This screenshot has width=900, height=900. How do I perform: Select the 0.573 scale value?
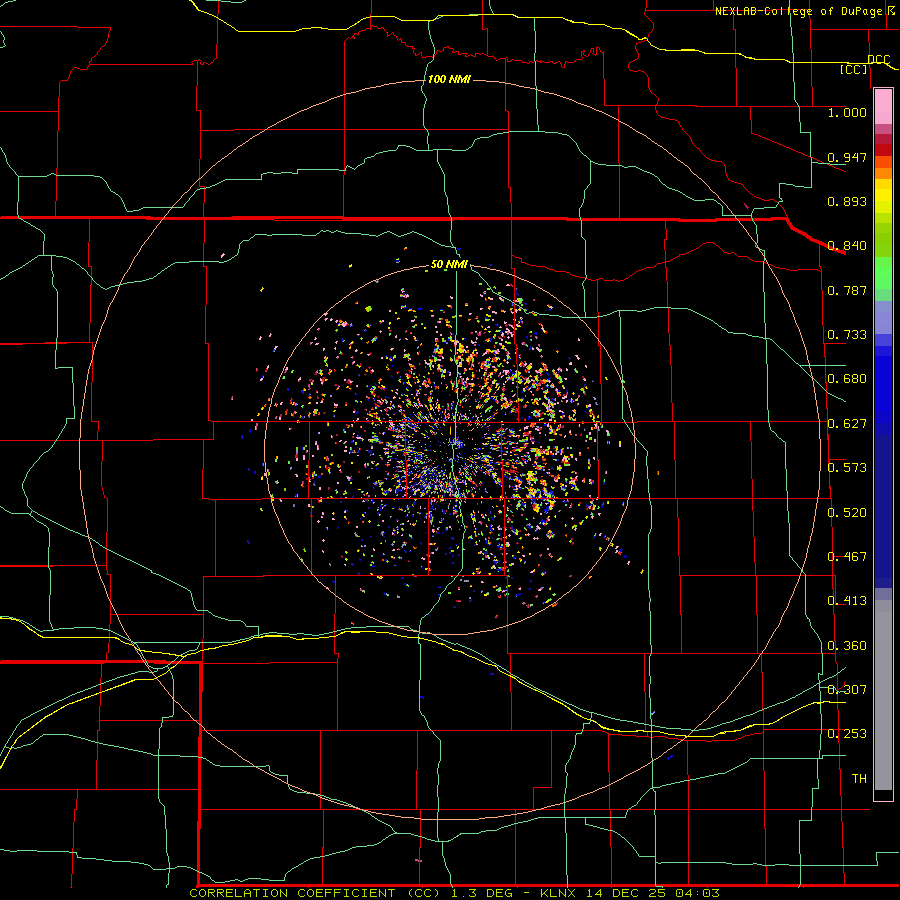click(847, 467)
